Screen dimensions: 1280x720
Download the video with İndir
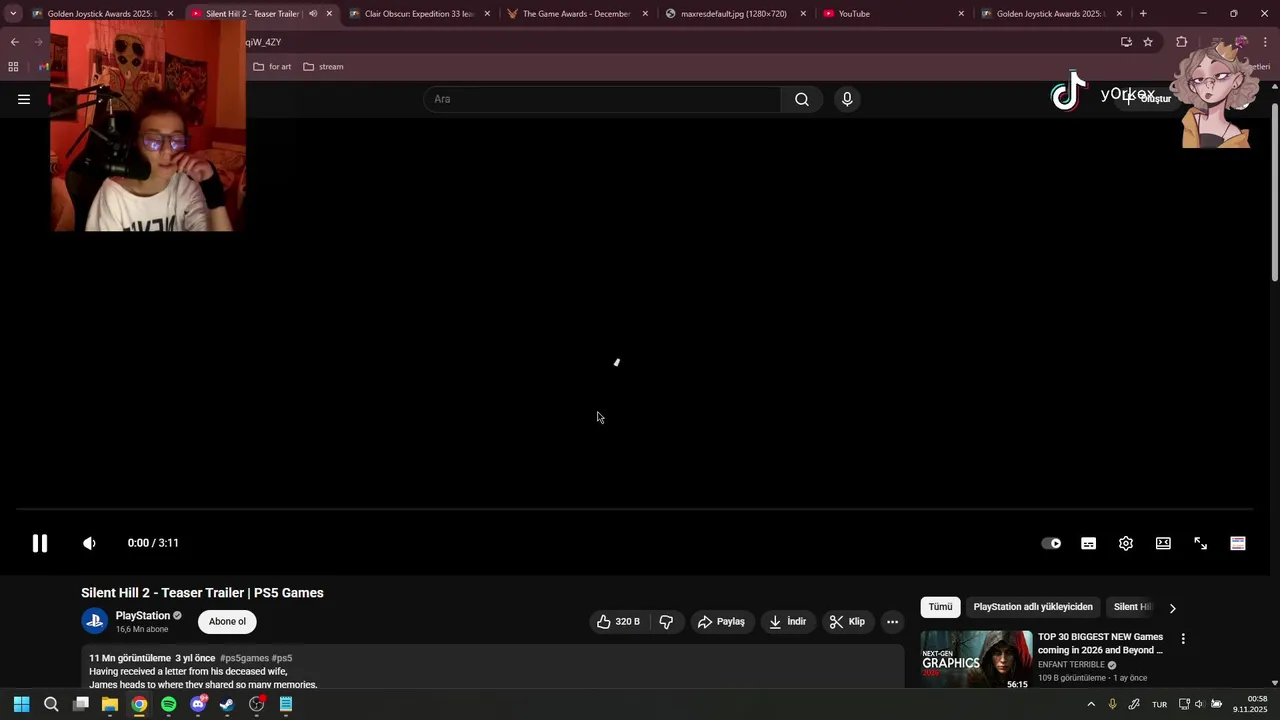coord(787,622)
